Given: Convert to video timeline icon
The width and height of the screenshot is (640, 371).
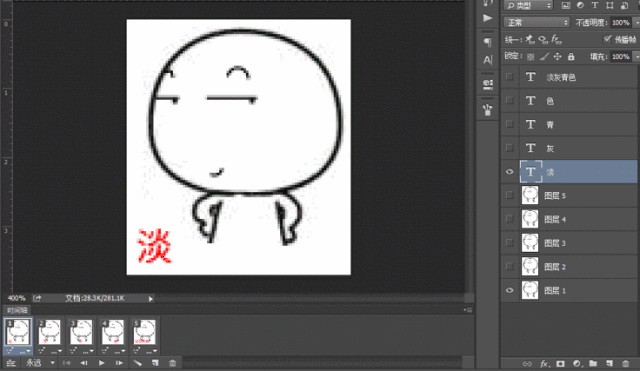Looking at the screenshot, I should (x=11, y=362).
